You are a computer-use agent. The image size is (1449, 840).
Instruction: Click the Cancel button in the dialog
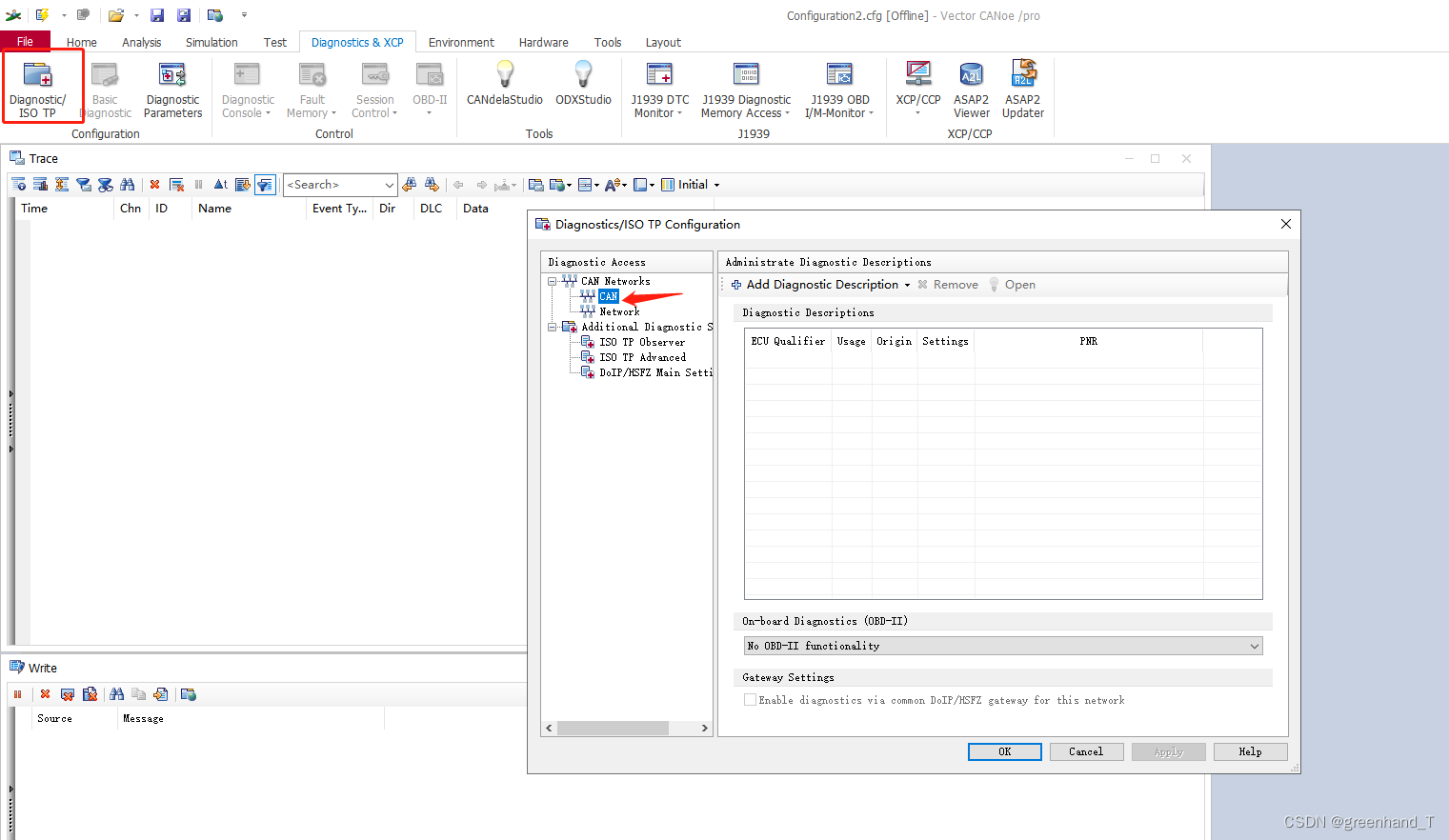(x=1086, y=751)
